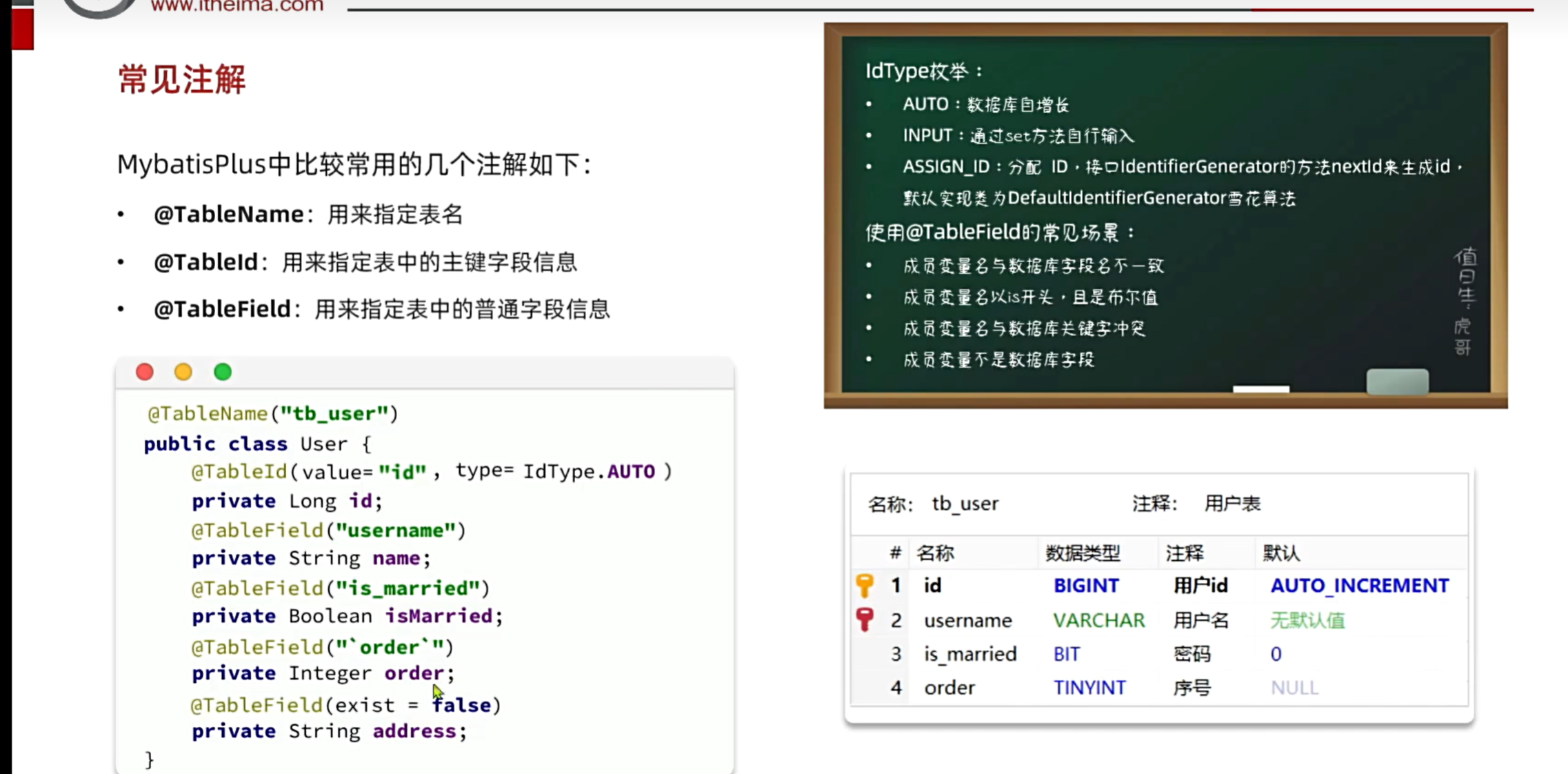Click the 常见注解 slide heading
Viewport: 1568px width, 774px height.
182,80
